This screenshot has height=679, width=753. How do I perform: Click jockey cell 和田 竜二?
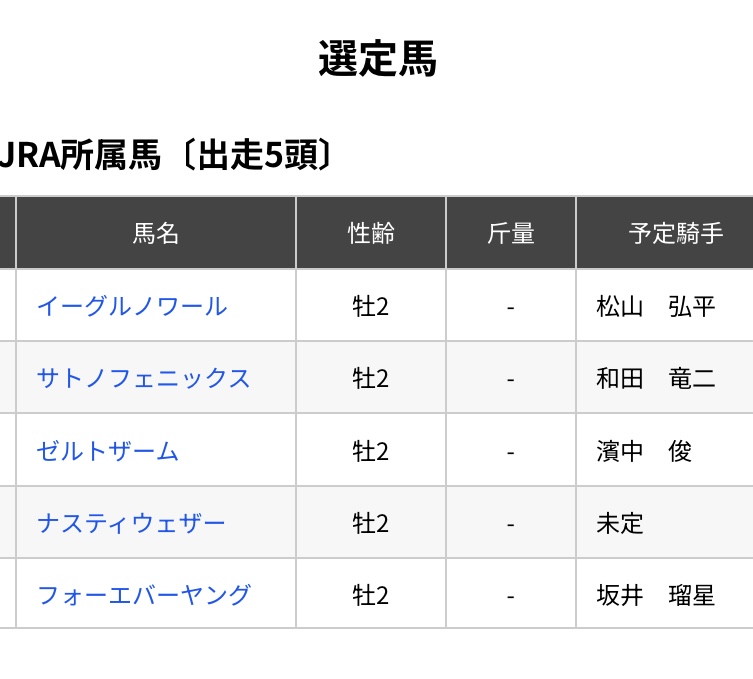pos(656,378)
